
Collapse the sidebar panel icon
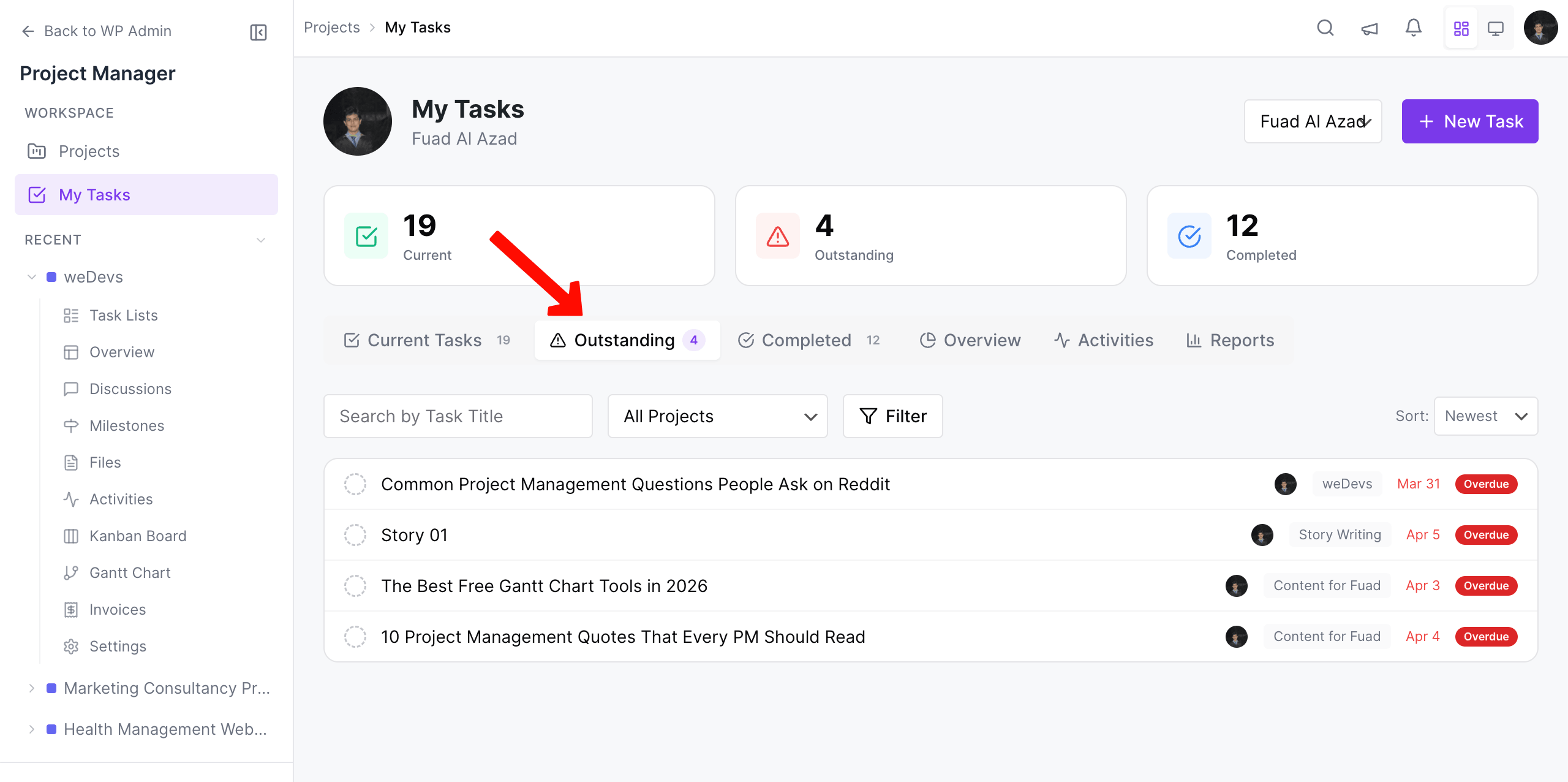pos(258,32)
